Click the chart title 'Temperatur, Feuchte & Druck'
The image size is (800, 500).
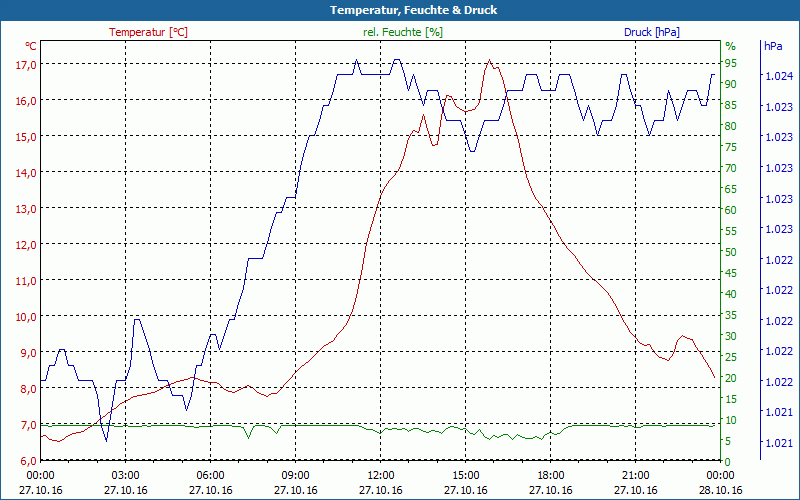click(413, 10)
